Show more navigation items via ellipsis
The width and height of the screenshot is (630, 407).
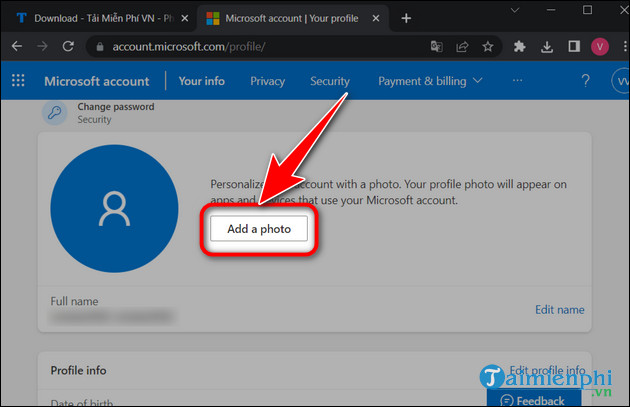tap(518, 80)
